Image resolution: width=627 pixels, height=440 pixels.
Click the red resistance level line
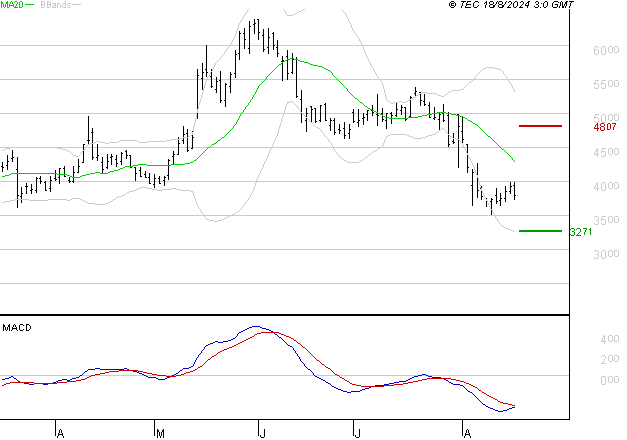point(540,126)
